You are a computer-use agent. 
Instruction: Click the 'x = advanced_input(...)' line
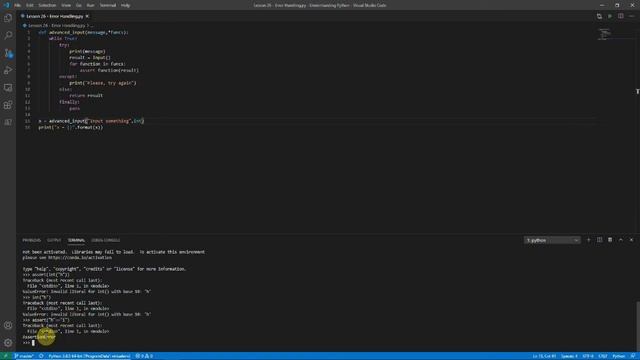coord(91,121)
